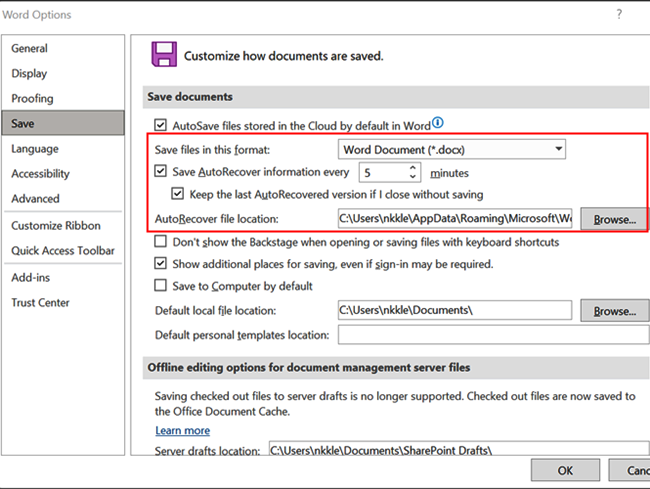Switch to Customize Ribbon settings
The width and height of the screenshot is (650, 489).
click(x=56, y=226)
